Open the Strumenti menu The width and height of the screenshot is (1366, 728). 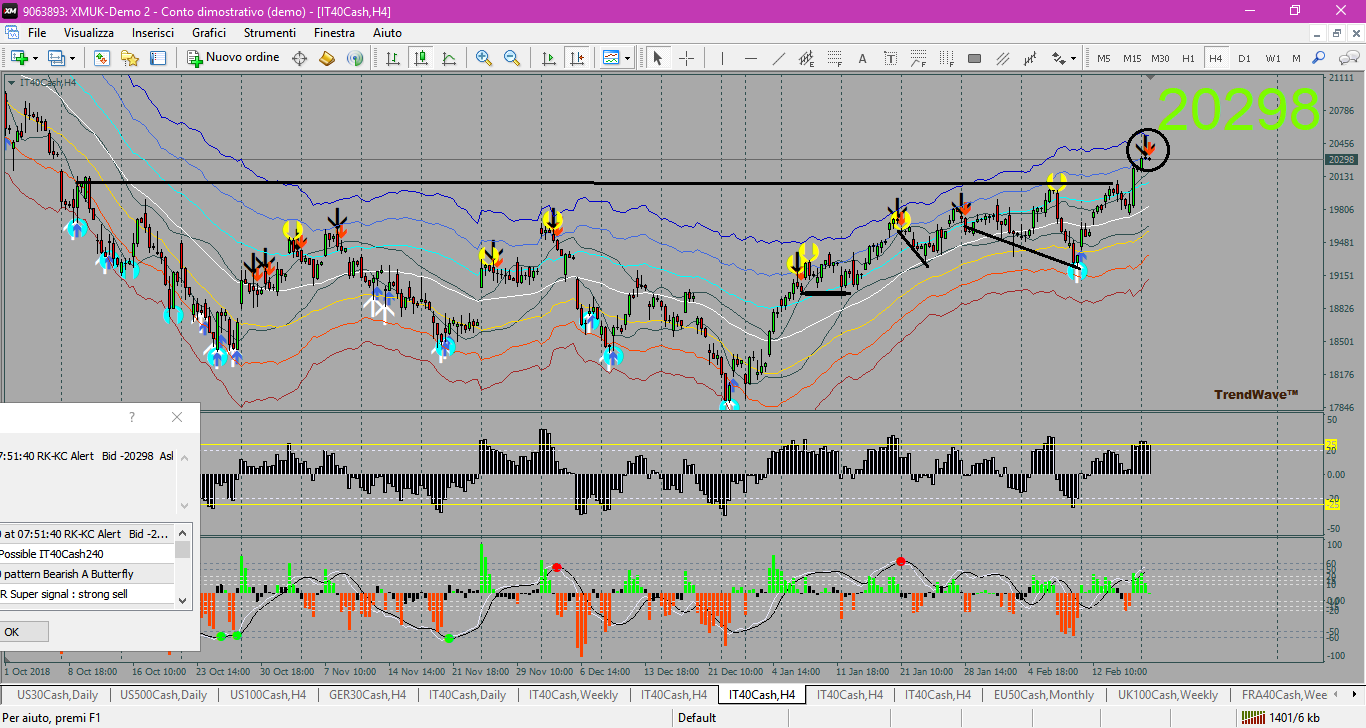270,33
